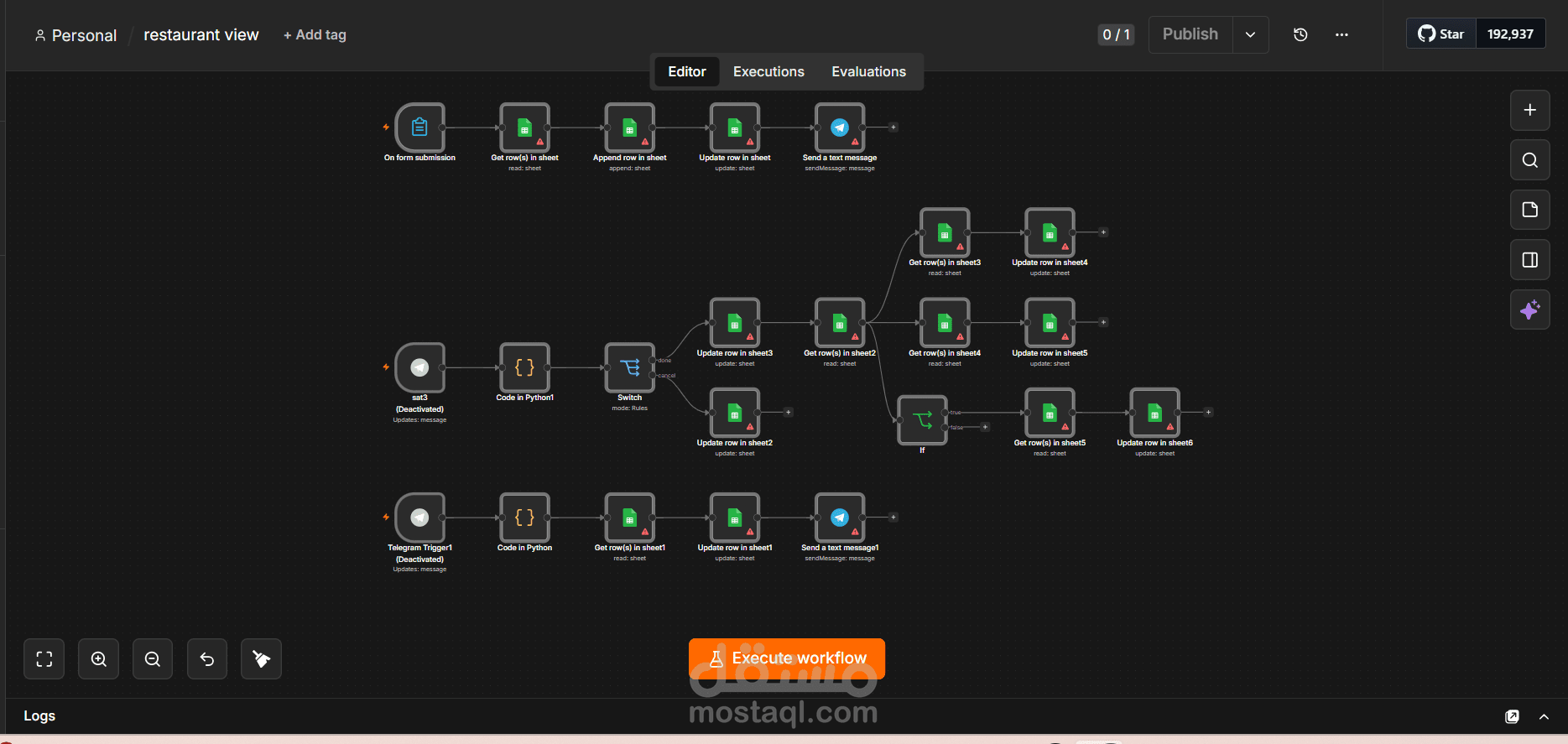1568x744 pixels.
Task: Reset canvas zoom level
Action: (x=207, y=659)
